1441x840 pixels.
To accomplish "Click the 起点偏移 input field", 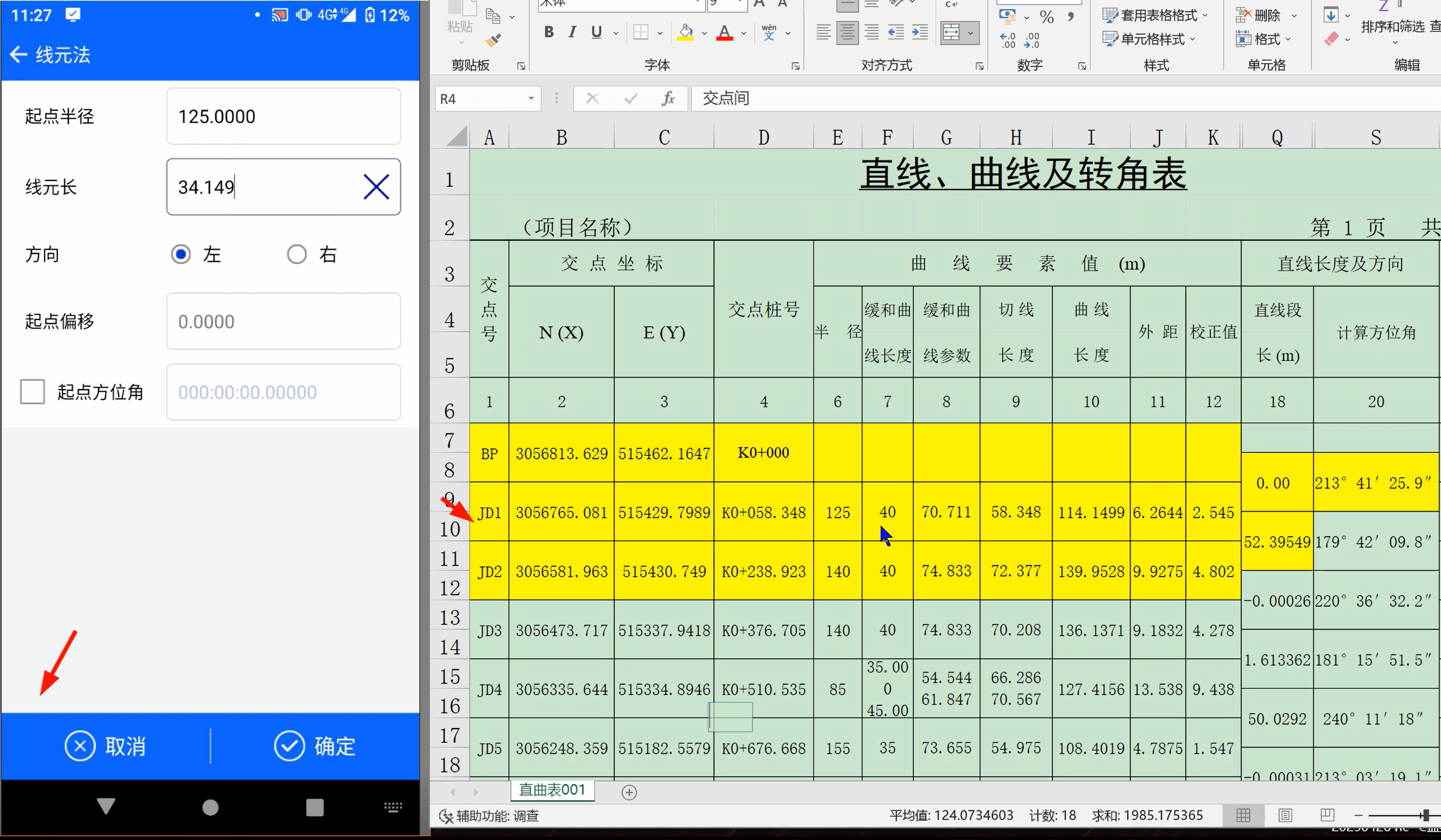I will pos(284,321).
